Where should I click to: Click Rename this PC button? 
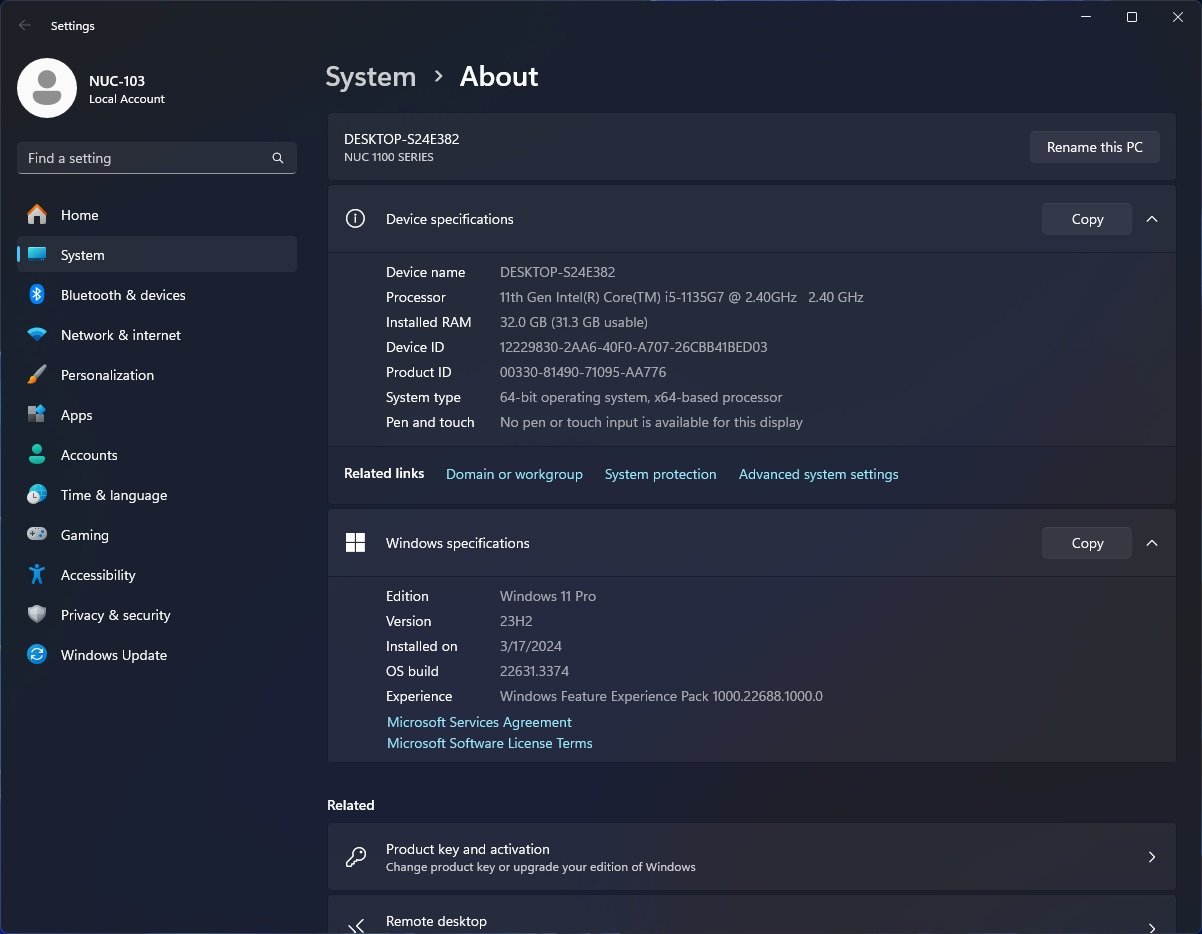(x=1095, y=147)
